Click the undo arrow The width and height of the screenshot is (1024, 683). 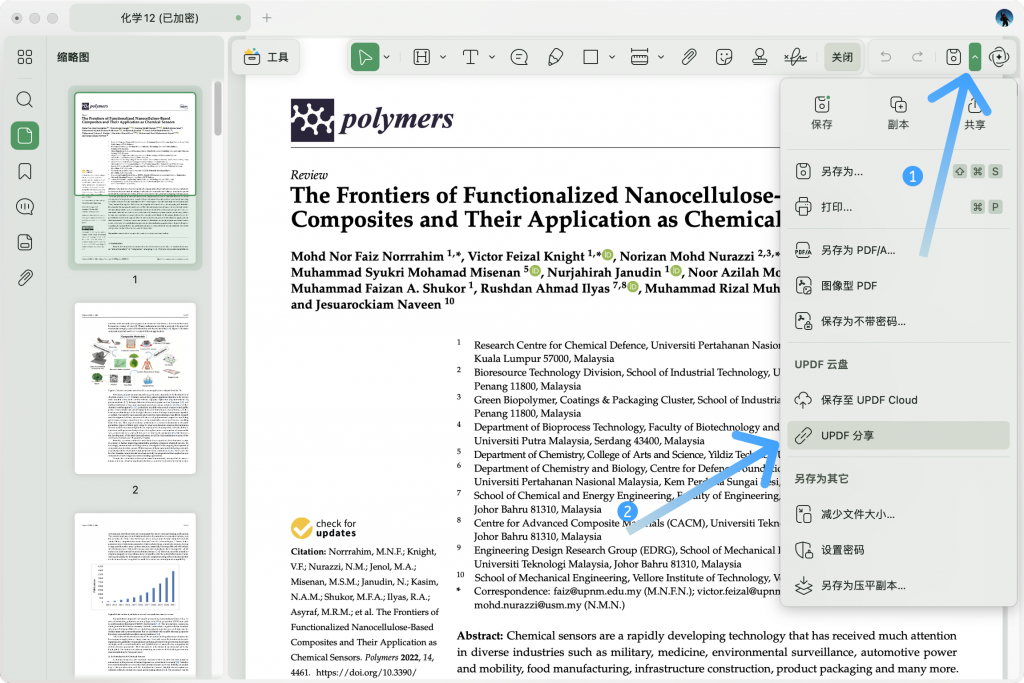886,57
